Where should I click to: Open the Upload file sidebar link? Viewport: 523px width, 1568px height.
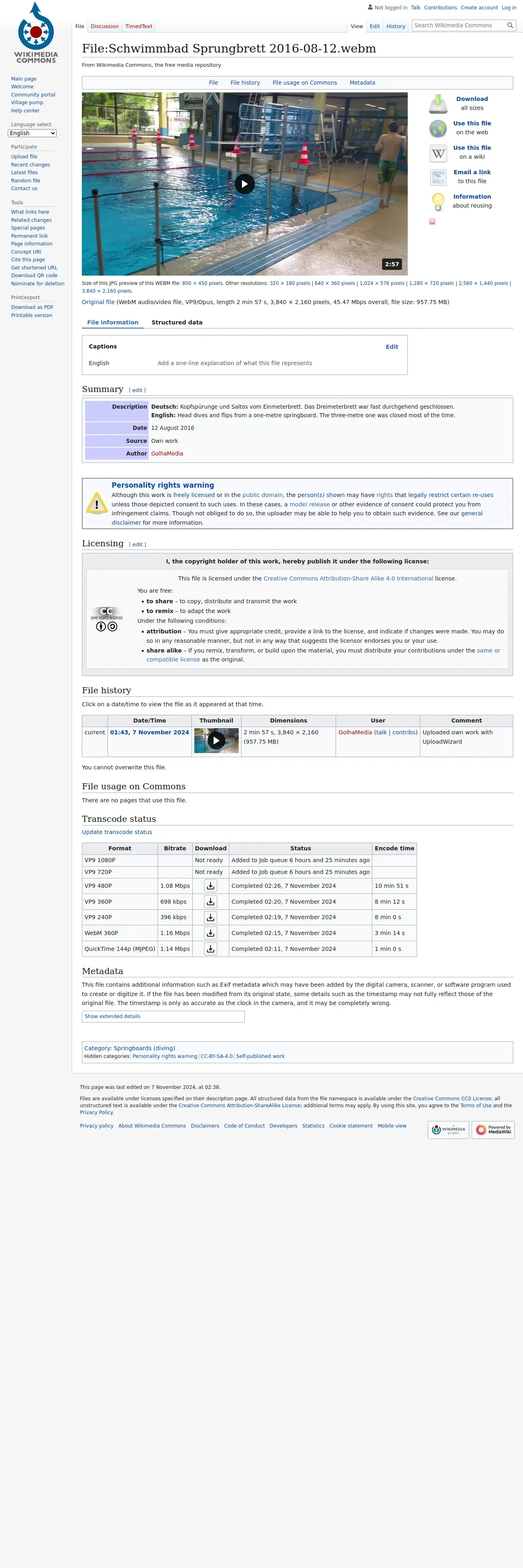[24, 157]
